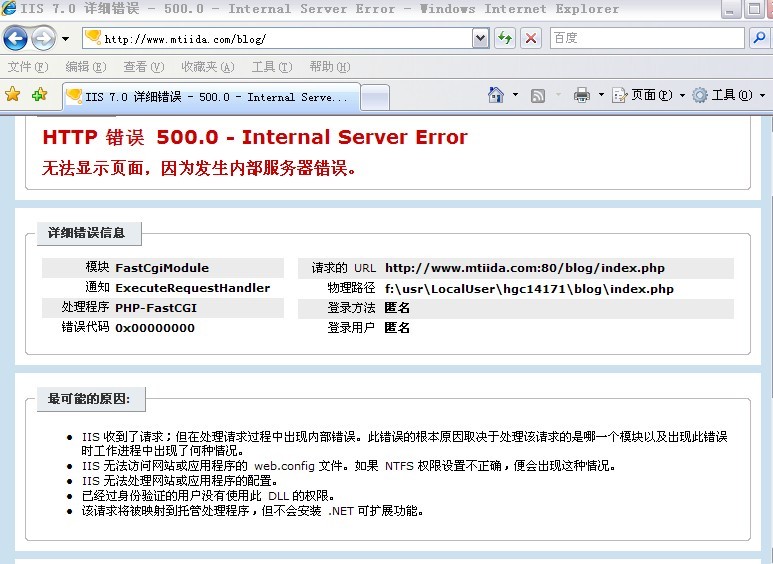Click the ExecuteRequestHandler notification value

(x=192, y=288)
